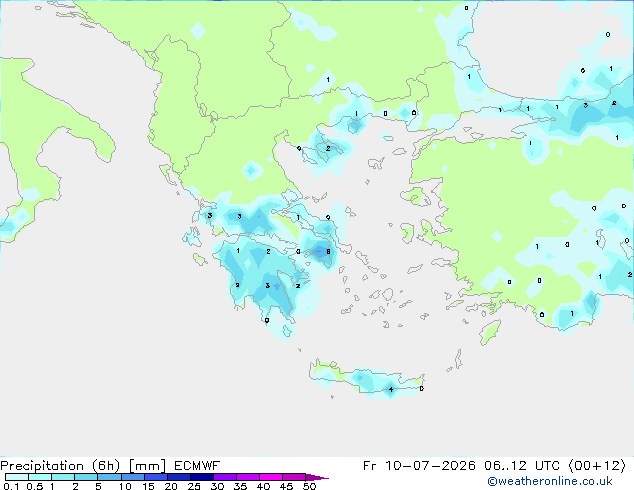
Task: Click the '4' precipitation value on Crete
Action: click(391, 389)
